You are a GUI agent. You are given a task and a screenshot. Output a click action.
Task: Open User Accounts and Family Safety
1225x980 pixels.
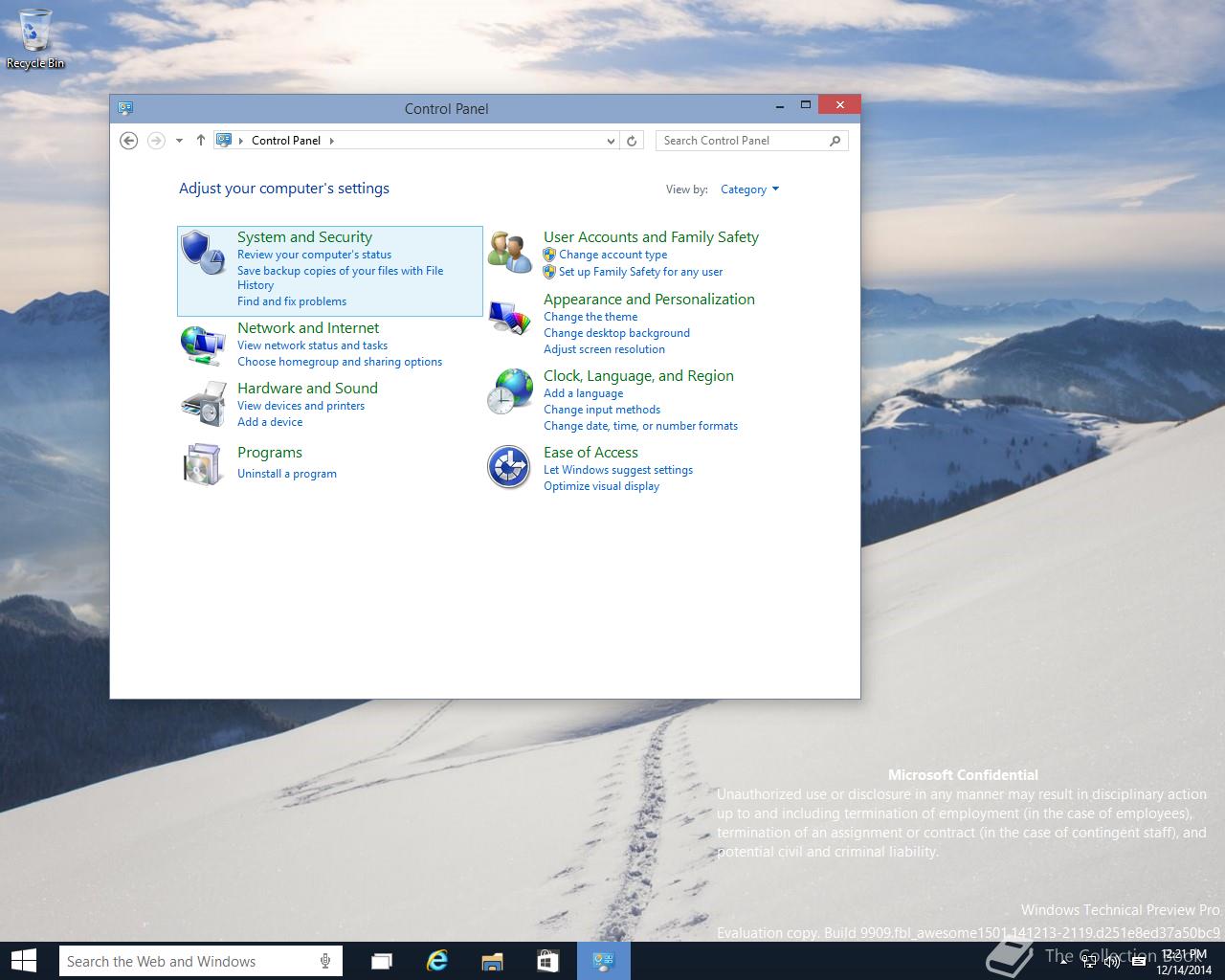[651, 237]
